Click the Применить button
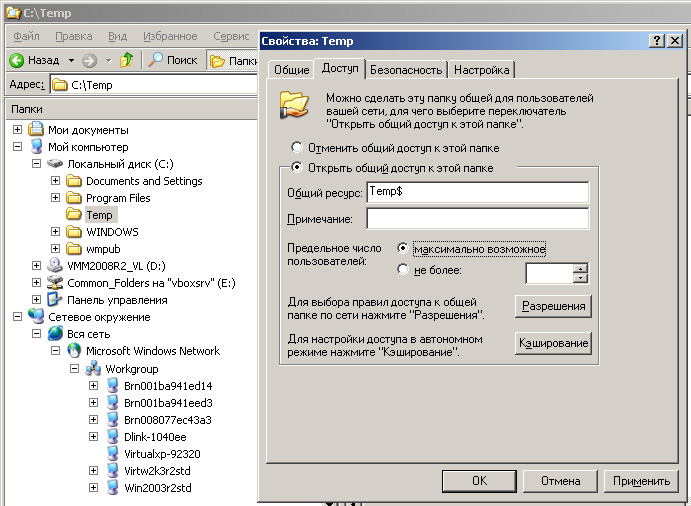The image size is (691, 506). [641, 481]
